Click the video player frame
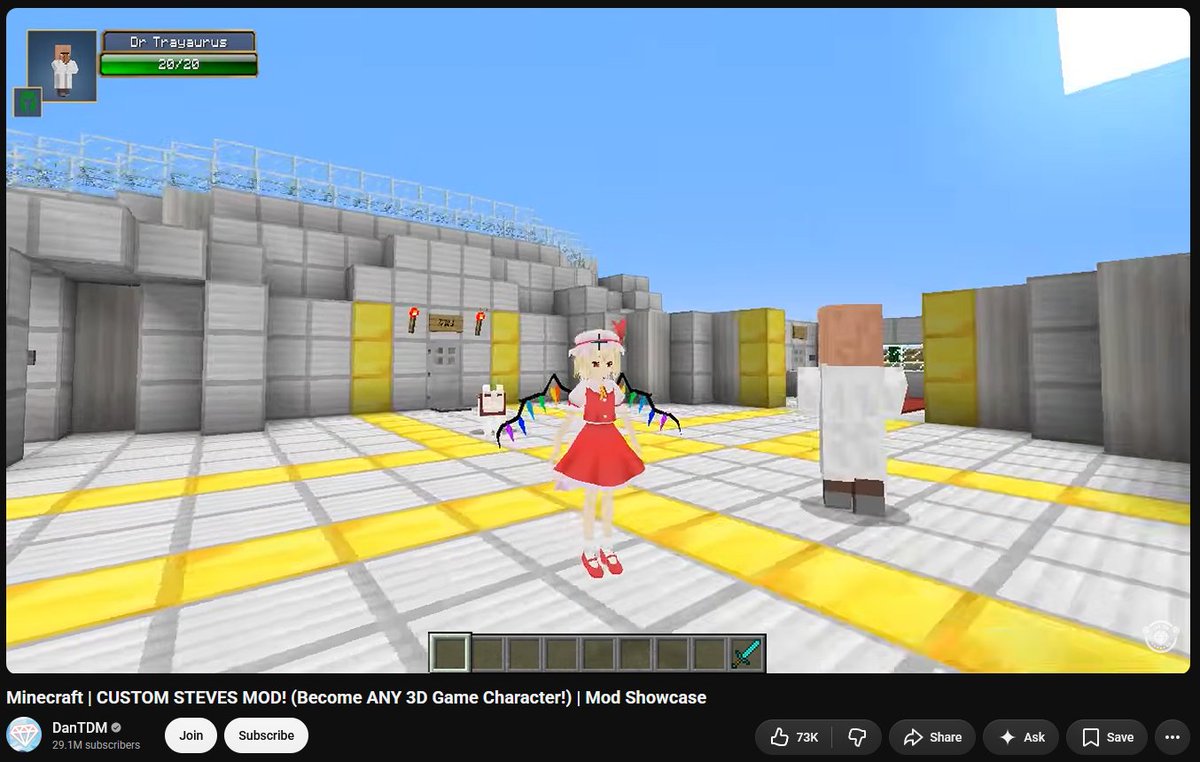This screenshot has height=762, width=1200. tap(598, 340)
